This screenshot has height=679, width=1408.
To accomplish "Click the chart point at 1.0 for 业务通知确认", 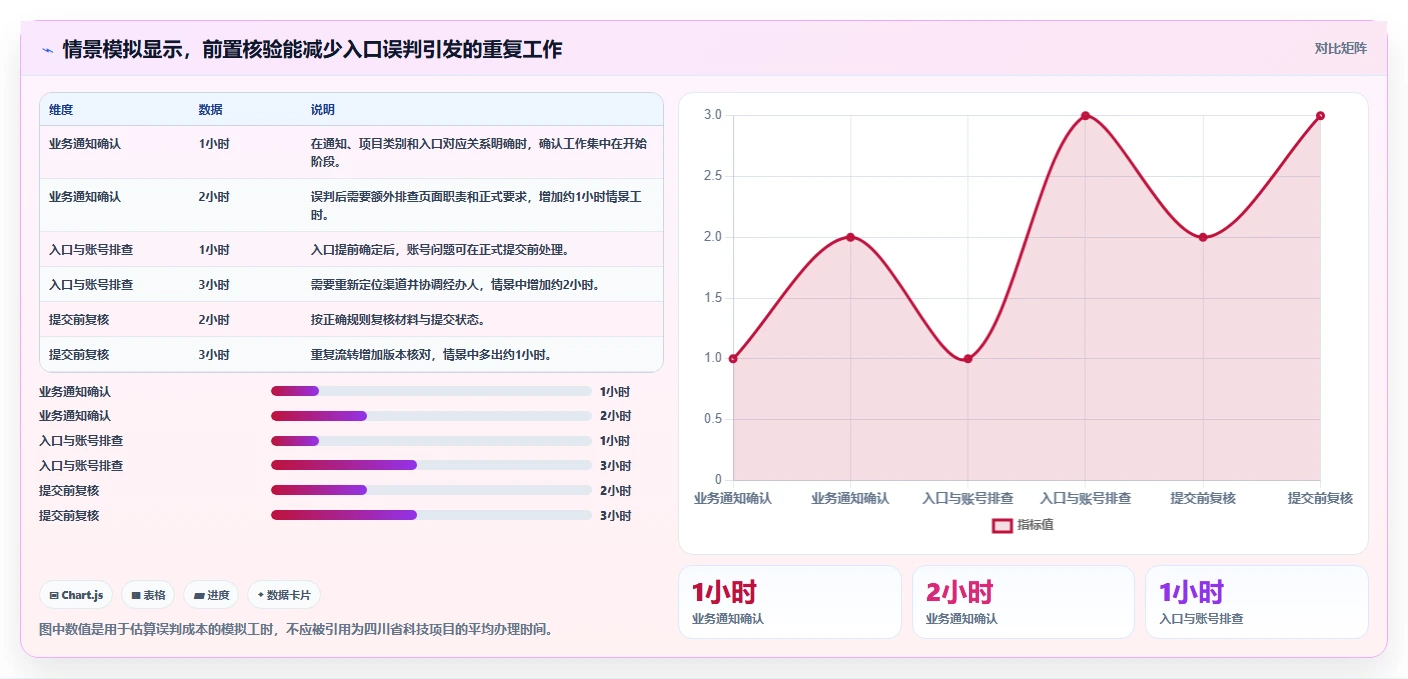I will coord(733,359).
